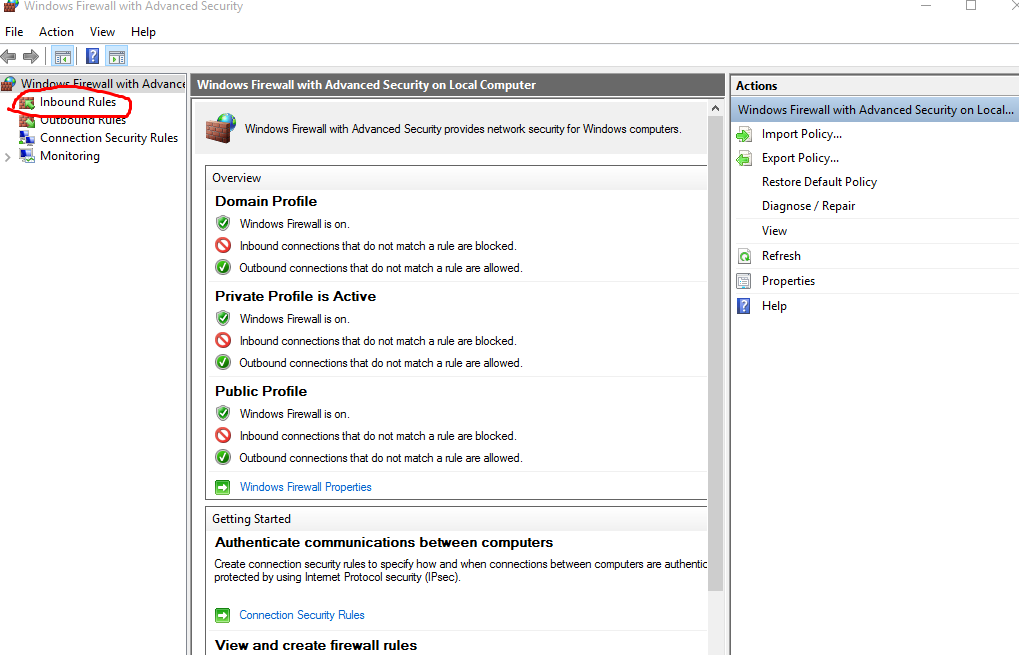Click the Monitoring tree icon

coord(27,156)
